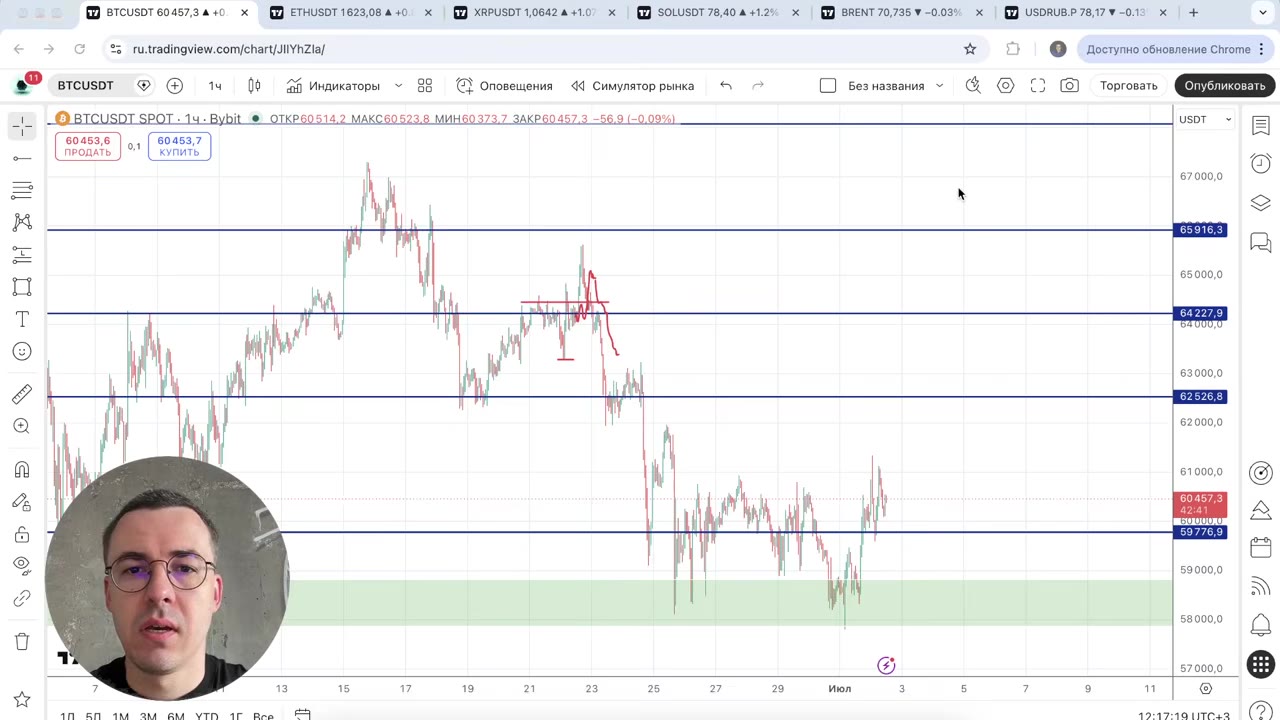Click the Торговать button

(1128, 86)
